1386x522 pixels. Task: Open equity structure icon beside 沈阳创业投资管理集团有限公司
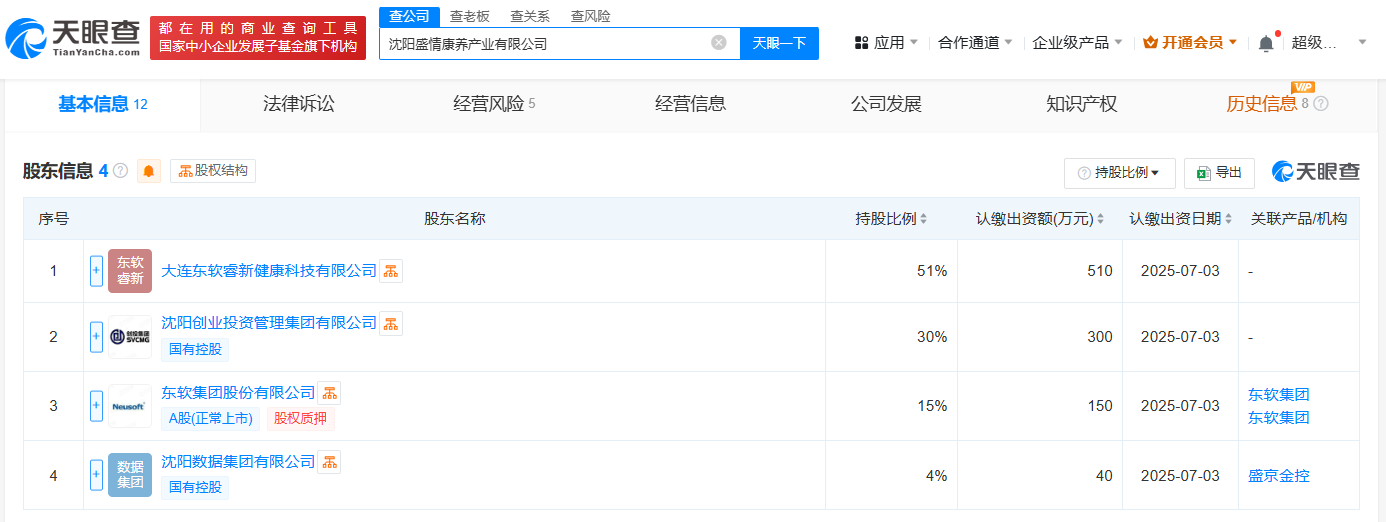point(391,323)
